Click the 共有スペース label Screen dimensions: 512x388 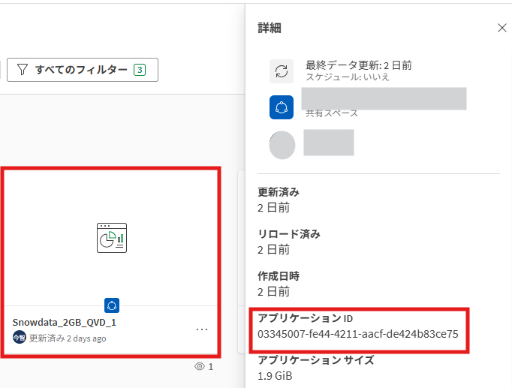pyautogui.click(x=332, y=113)
